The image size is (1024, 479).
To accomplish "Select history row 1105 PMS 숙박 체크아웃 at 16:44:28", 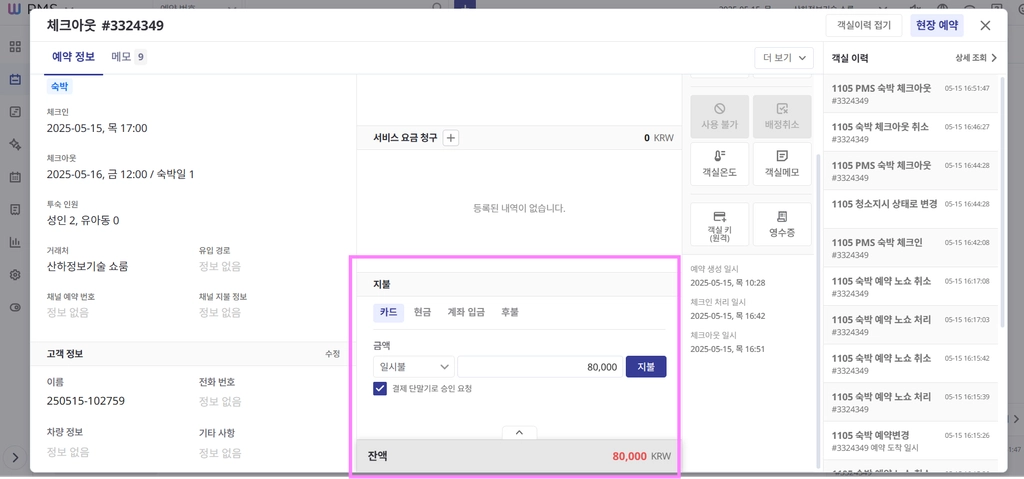I will click(x=911, y=171).
